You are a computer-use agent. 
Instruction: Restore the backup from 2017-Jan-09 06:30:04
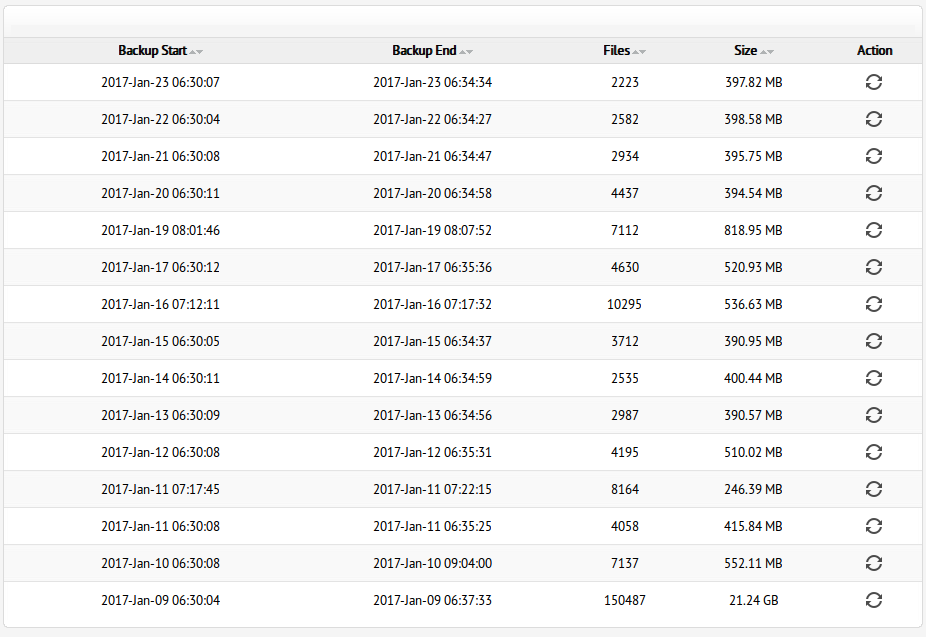[x=873, y=600]
